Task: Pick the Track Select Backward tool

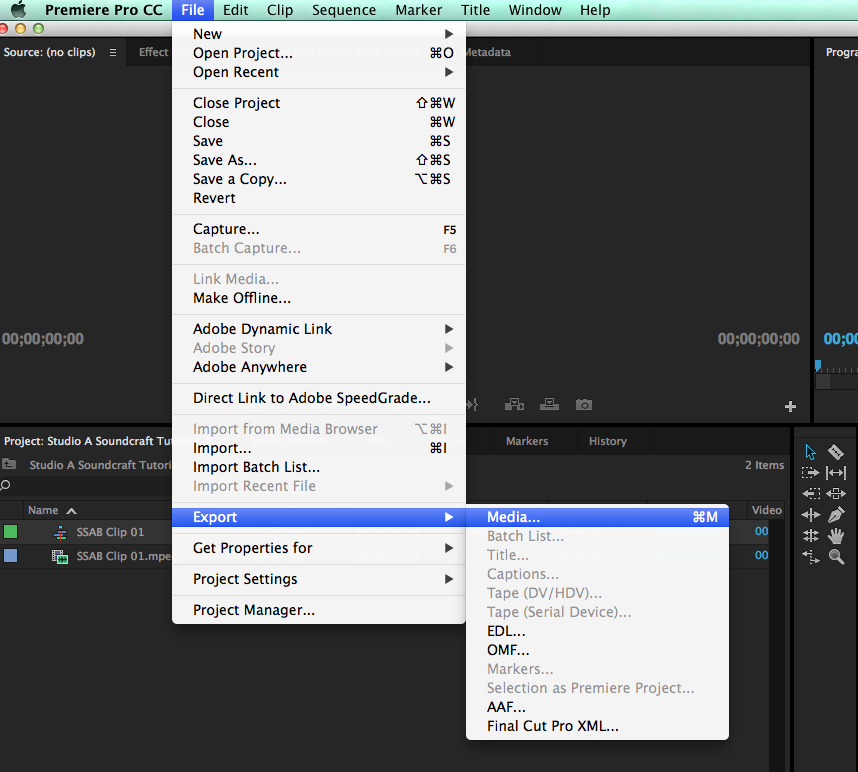Action: 810,494
